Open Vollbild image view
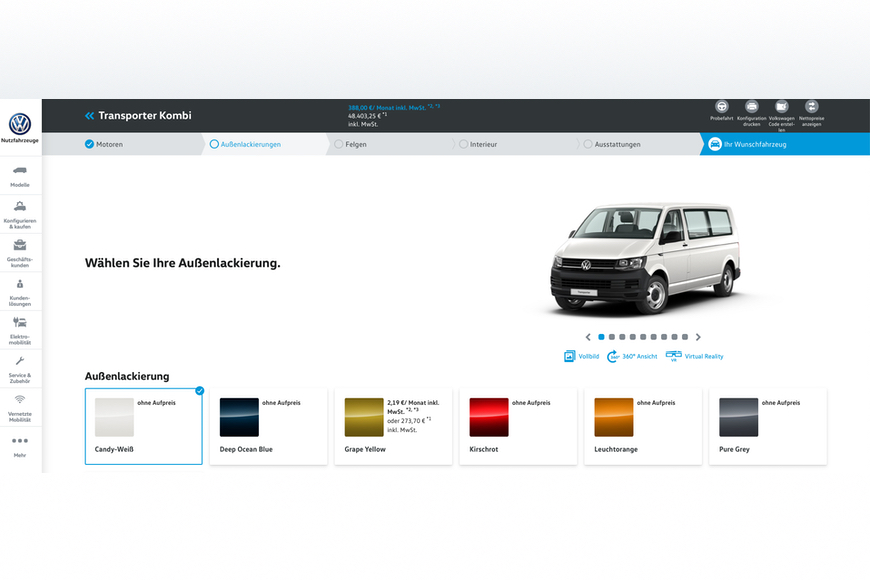 pyautogui.click(x=581, y=356)
